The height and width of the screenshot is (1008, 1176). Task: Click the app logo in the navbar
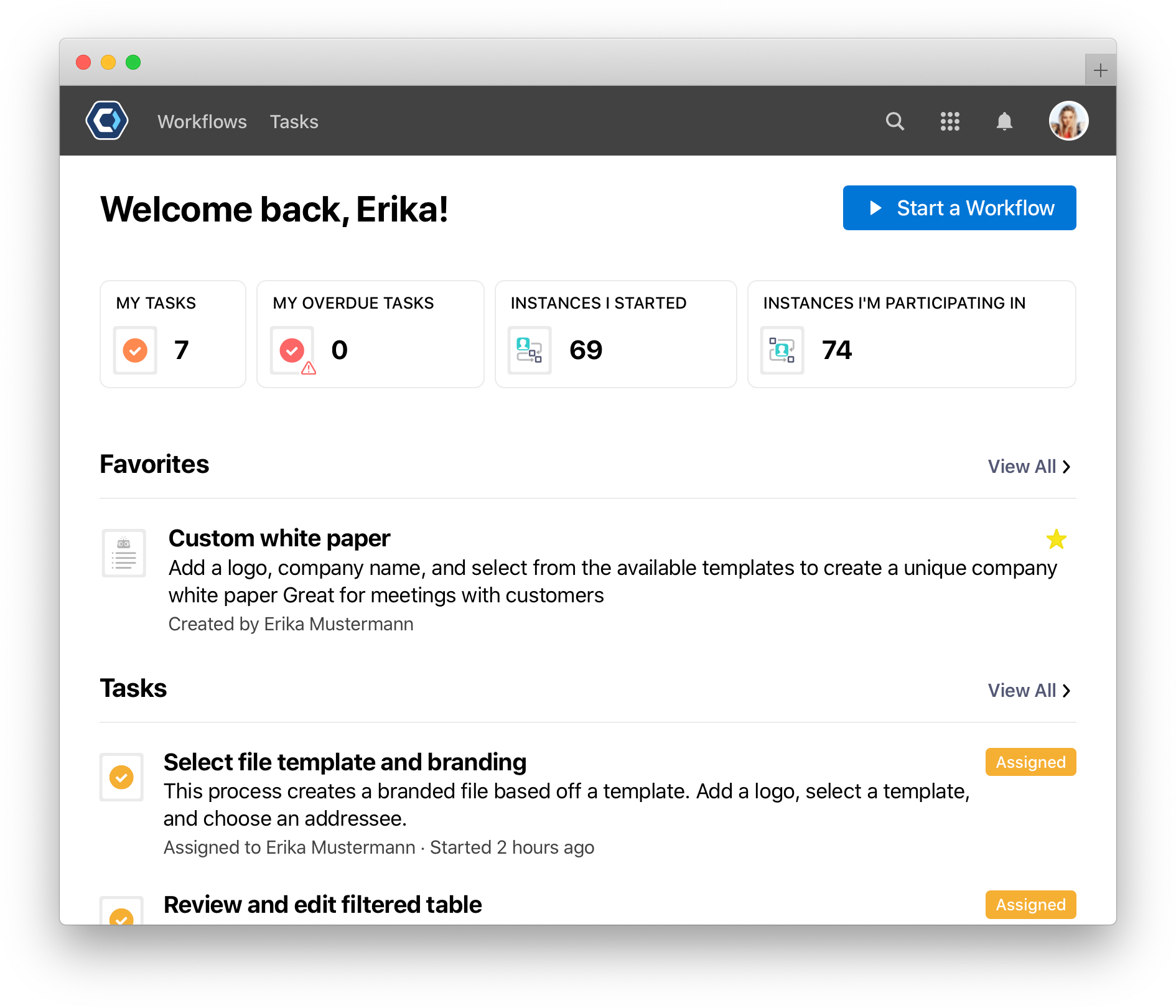107,121
